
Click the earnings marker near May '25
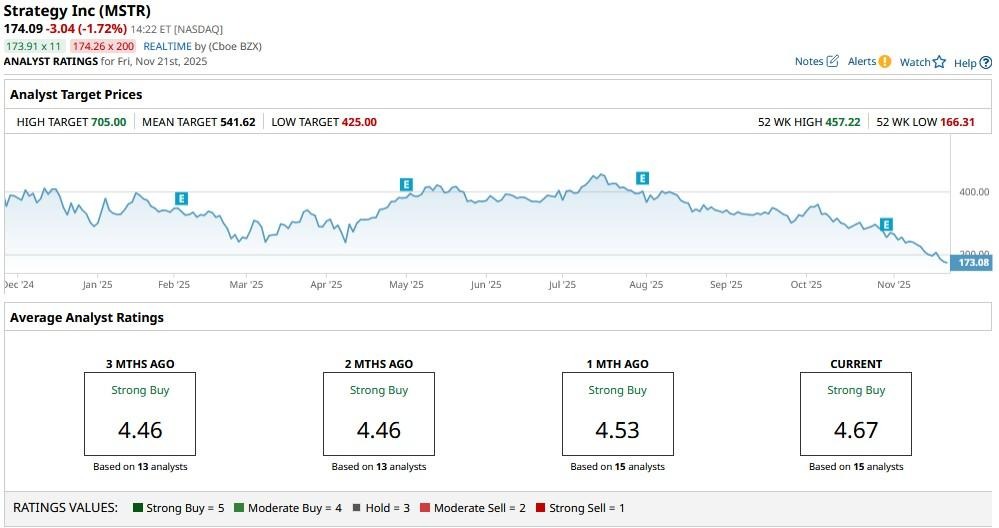[x=406, y=185]
